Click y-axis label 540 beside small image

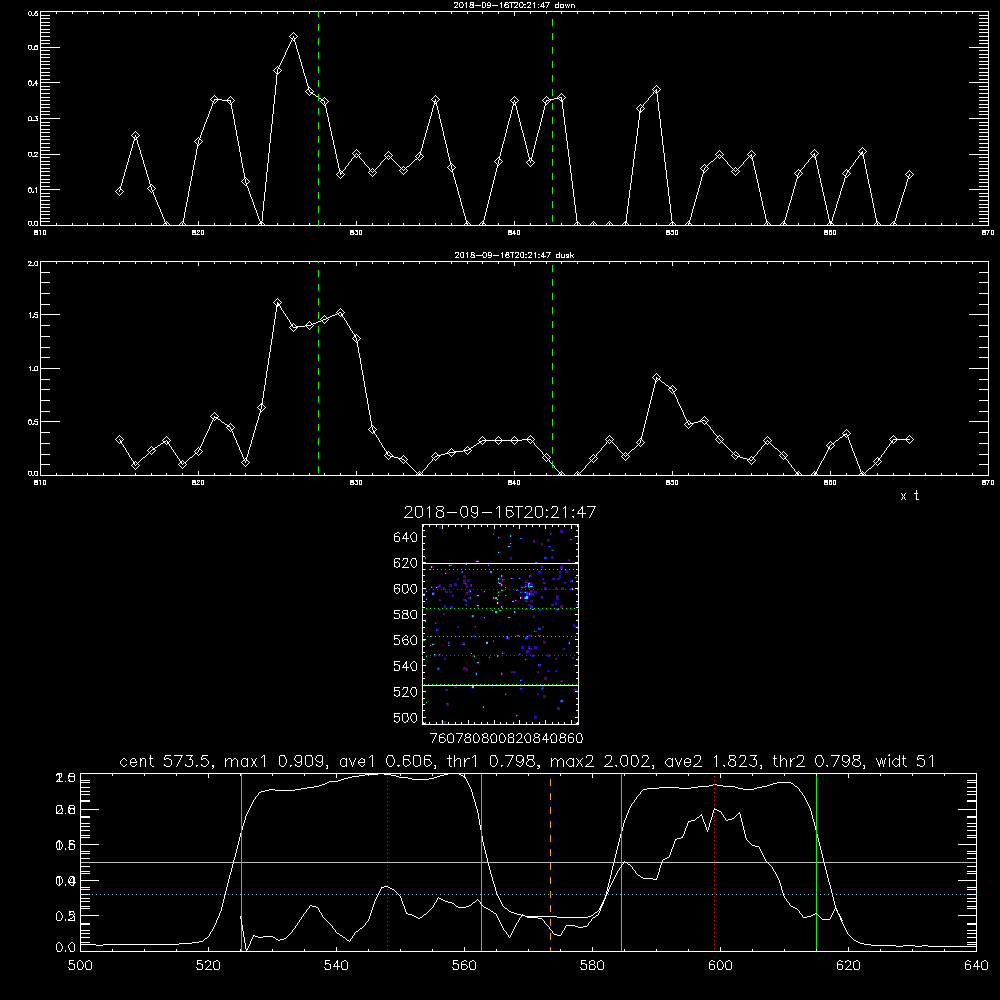coord(405,666)
